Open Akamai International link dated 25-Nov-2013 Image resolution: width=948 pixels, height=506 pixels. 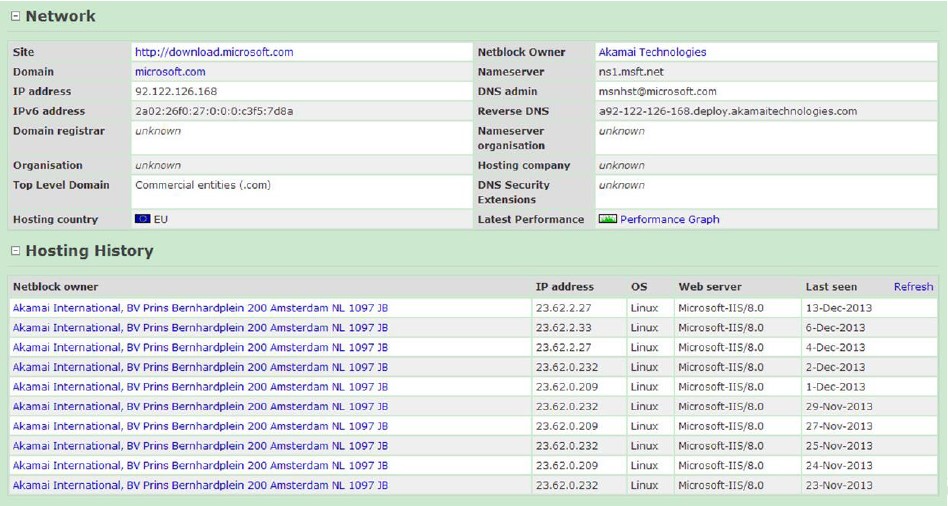(x=200, y=446)
